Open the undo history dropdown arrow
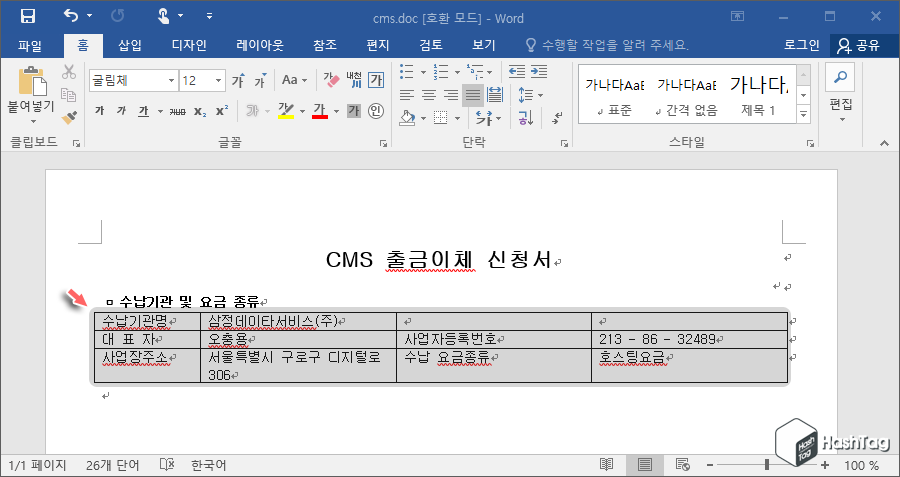 click(x=90, y=16)
